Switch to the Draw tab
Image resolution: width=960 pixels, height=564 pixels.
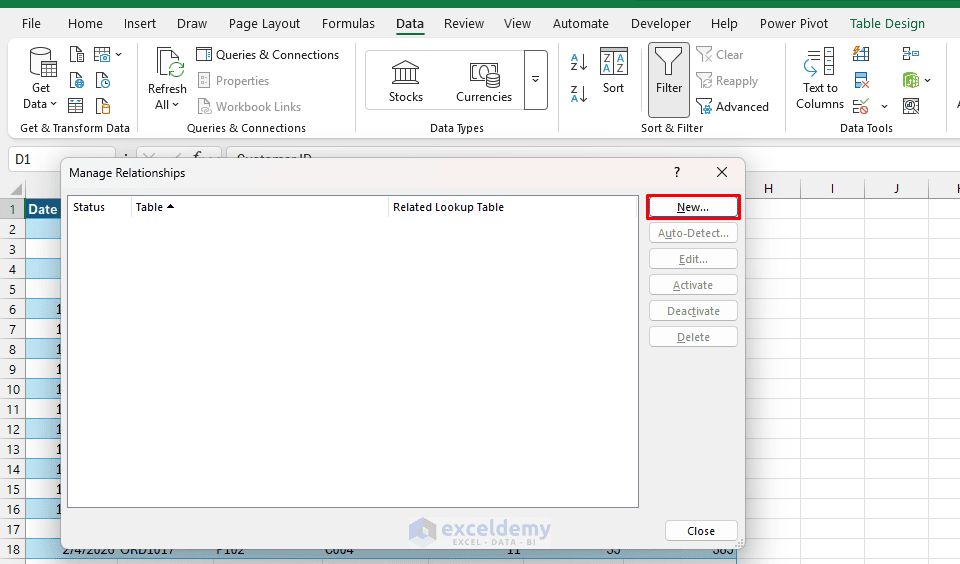pos(192,23)
